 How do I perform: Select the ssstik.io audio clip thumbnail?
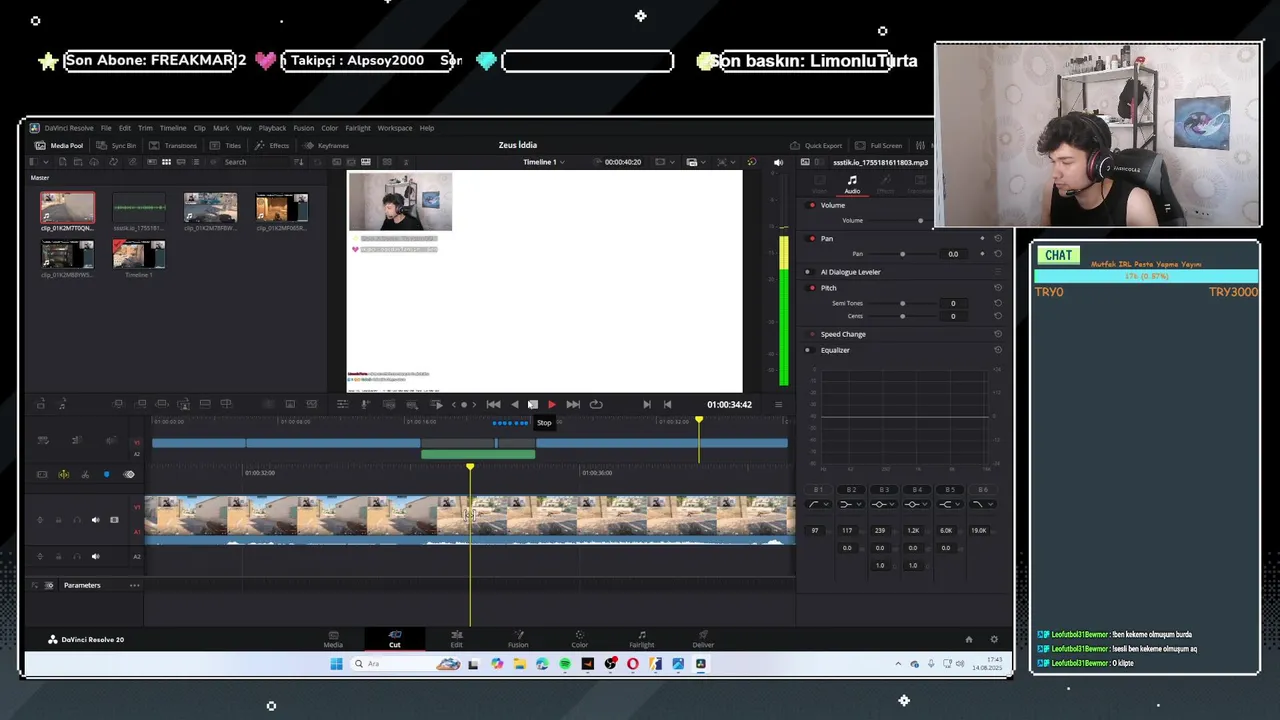(x=139, y=207)
